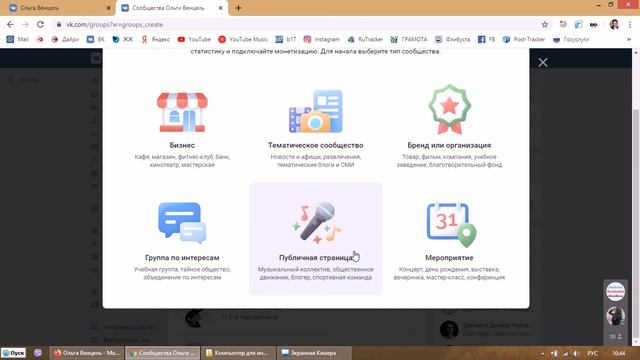Click the address bar URL
This screenshot has height=360, width=640.
115,24
